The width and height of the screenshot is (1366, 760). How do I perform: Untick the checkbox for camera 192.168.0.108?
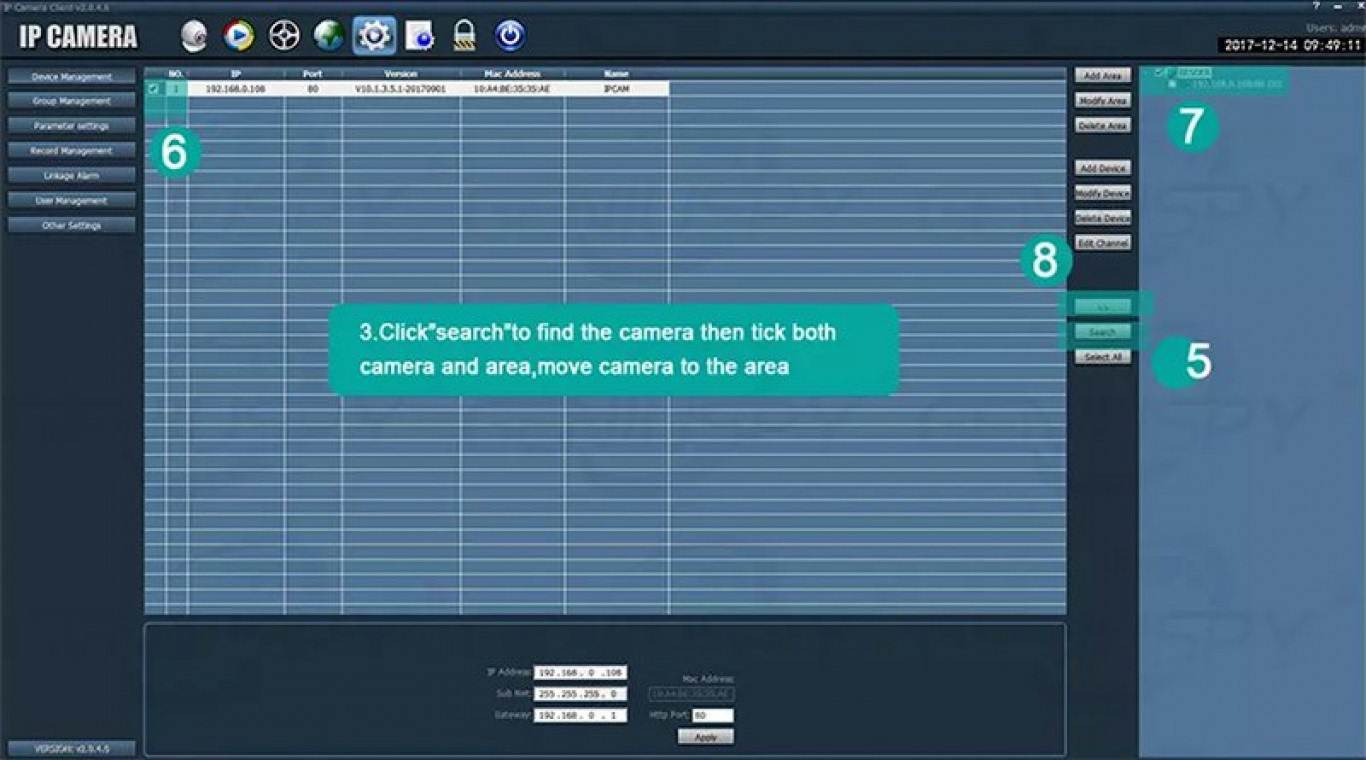click(154, 89)
